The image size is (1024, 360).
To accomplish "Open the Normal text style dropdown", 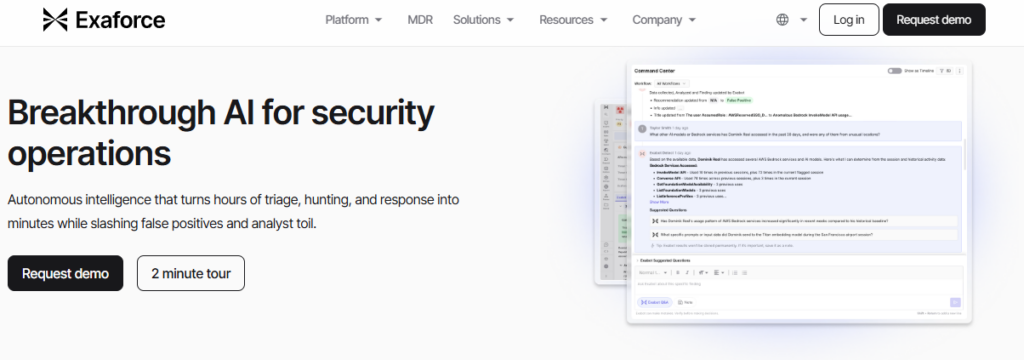I will pyautogui.click(x=653, y=272).
